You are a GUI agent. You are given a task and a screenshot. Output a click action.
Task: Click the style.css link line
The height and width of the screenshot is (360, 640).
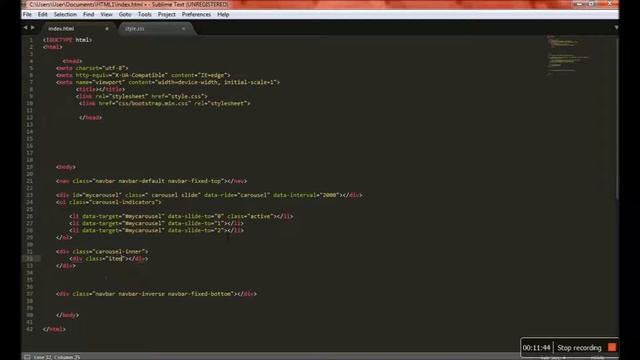pyautogui.click(x=142, y=96)
